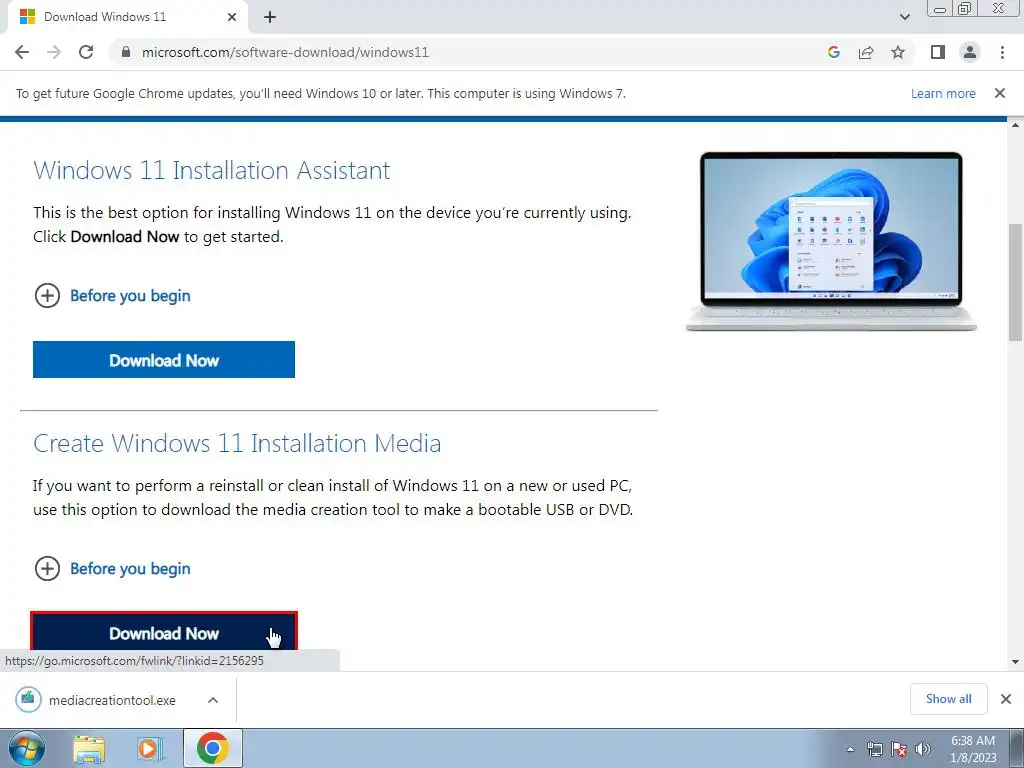Click the volume speaker tray icon
Image resolution: width=1024 pixels, height=768 pixels.
point(923,749)
